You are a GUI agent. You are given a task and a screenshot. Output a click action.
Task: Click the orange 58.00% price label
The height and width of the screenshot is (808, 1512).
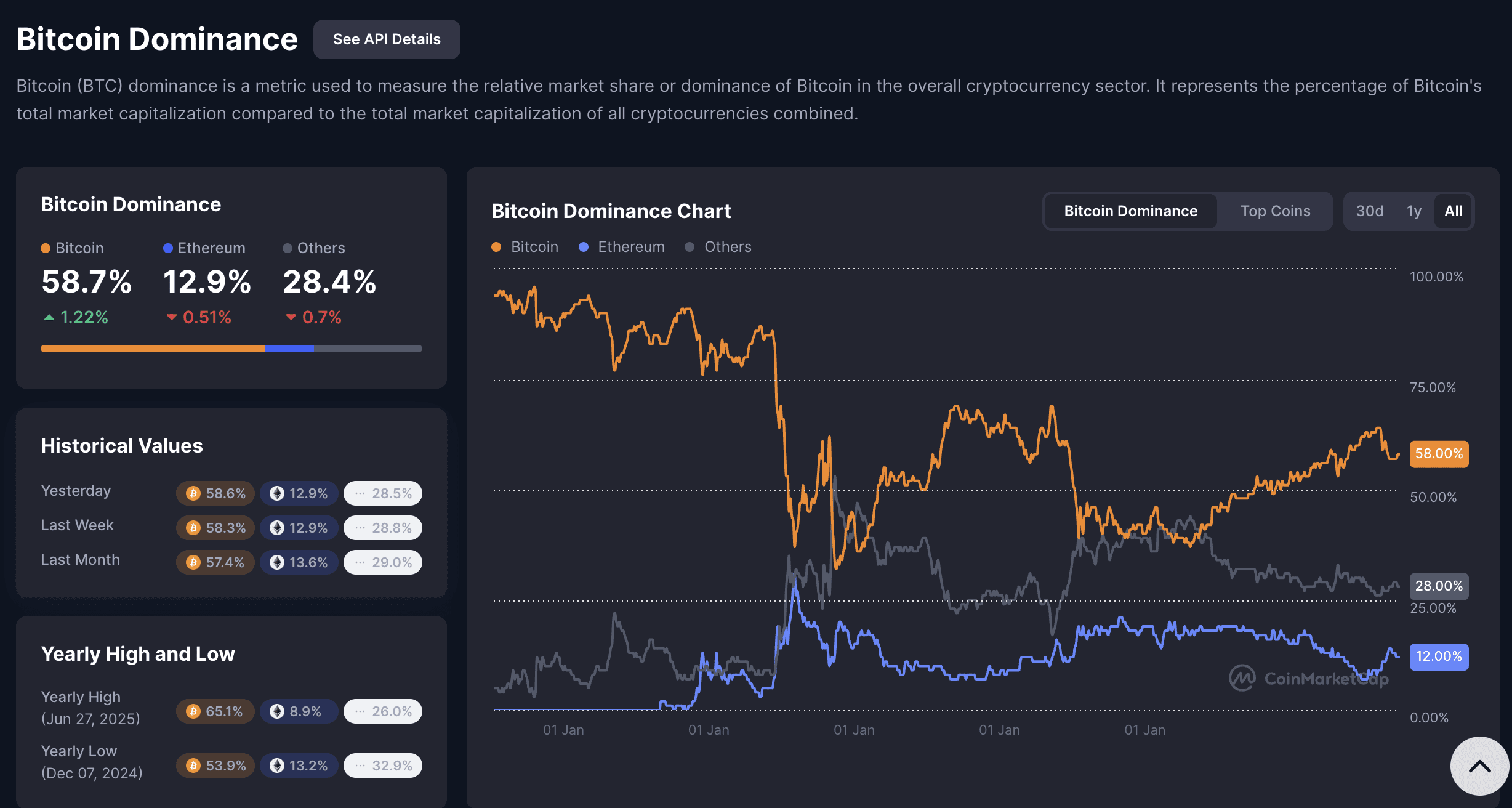pyautogui.click(x=1438, y=454)
